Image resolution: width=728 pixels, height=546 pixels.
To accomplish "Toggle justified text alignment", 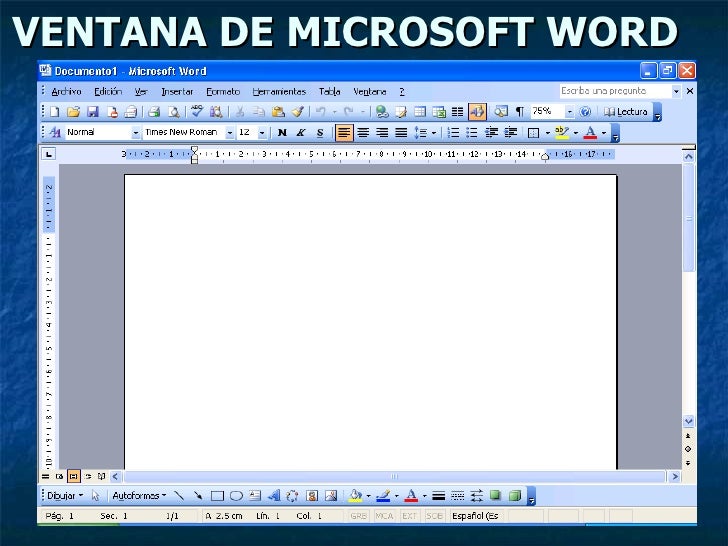I will click(x=401, y=133).
